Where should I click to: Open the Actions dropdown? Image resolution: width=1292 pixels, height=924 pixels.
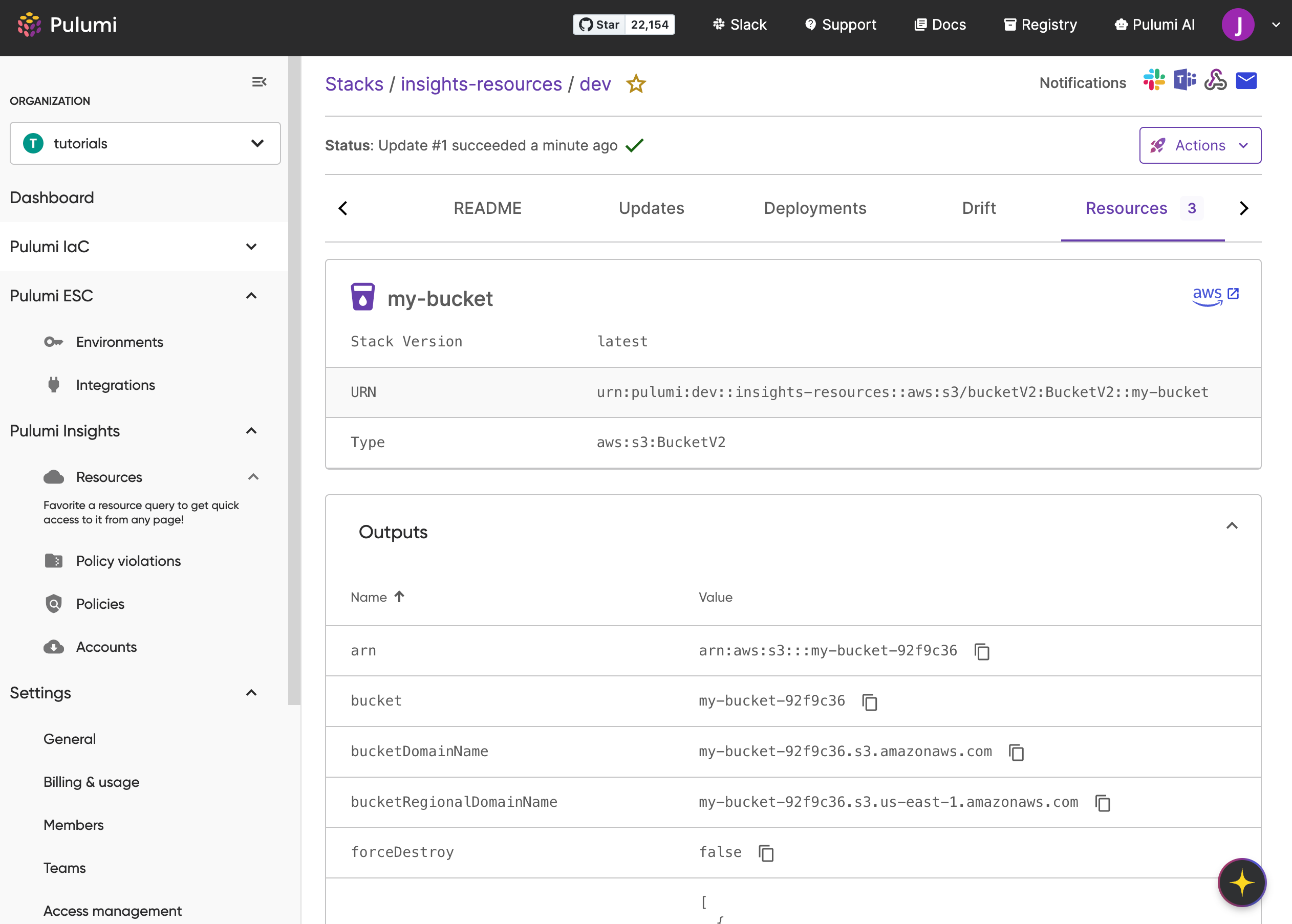click(x=1200, y=145)
